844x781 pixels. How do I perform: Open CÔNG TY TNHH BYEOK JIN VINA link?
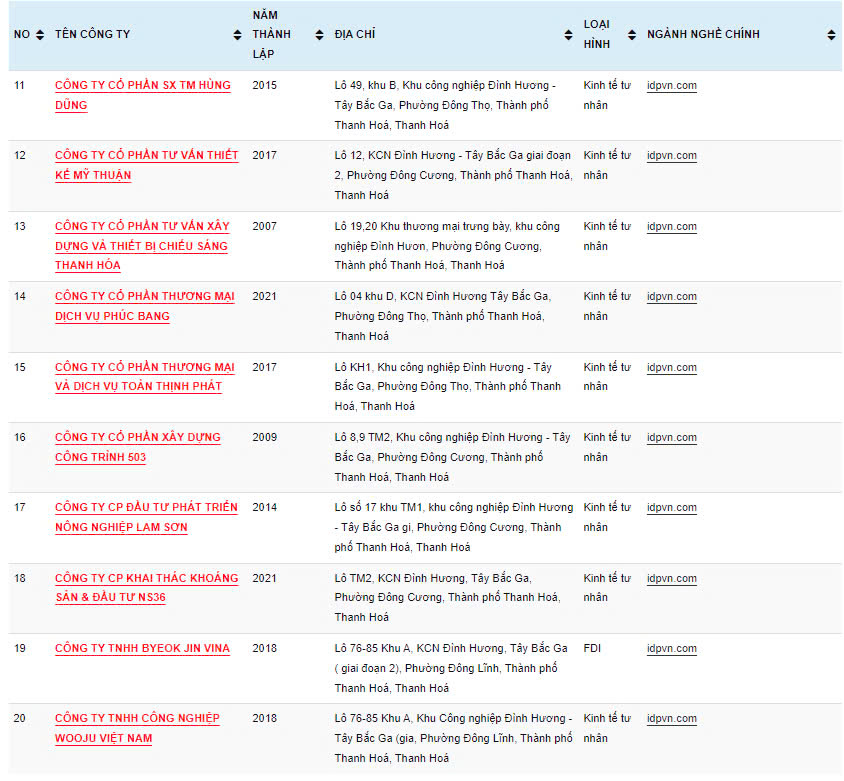(x=142, y=648)
